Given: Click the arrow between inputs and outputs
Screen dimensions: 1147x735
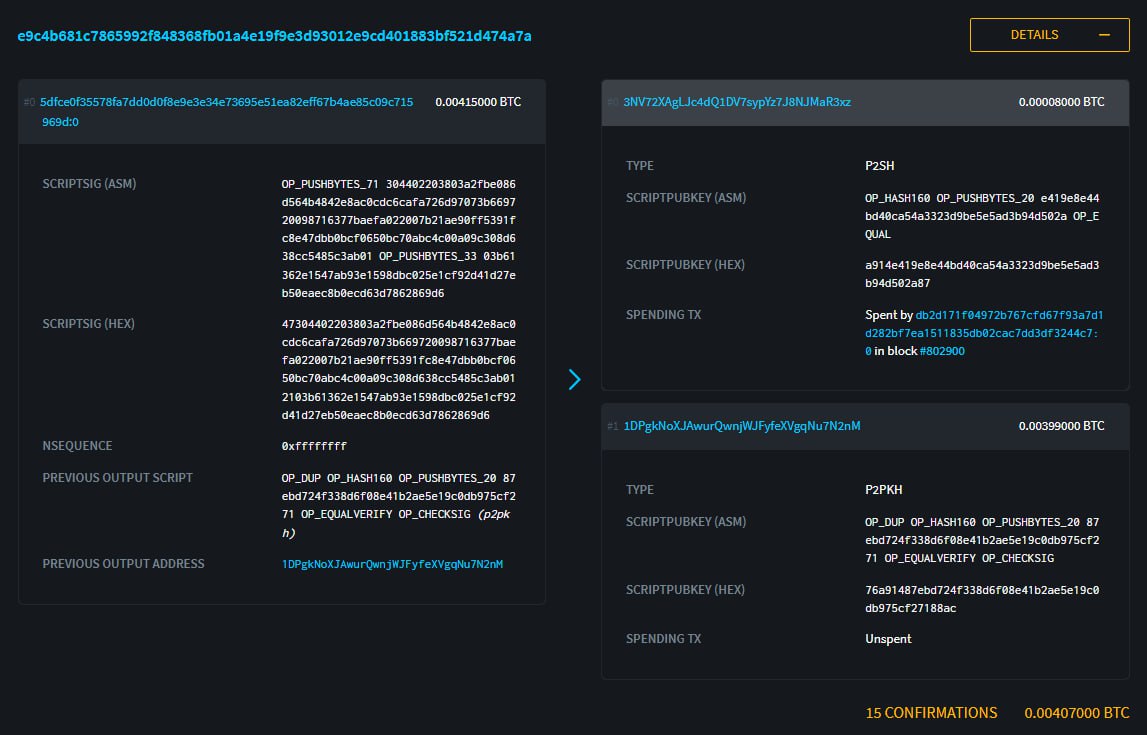Looking at the screenshot, I should coord(574,379).
